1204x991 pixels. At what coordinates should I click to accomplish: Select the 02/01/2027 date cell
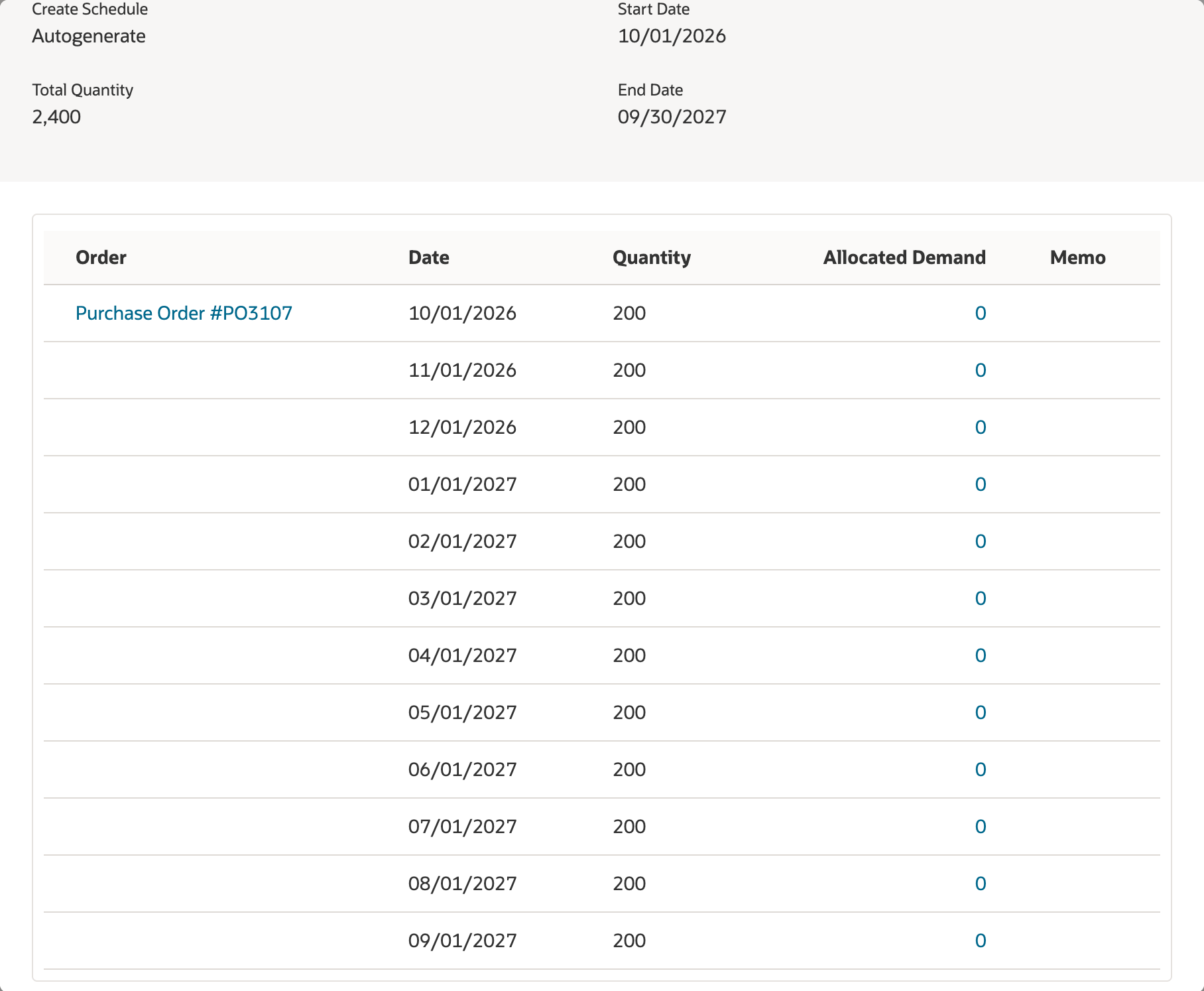pyautogui.click(x=462, y=541)
